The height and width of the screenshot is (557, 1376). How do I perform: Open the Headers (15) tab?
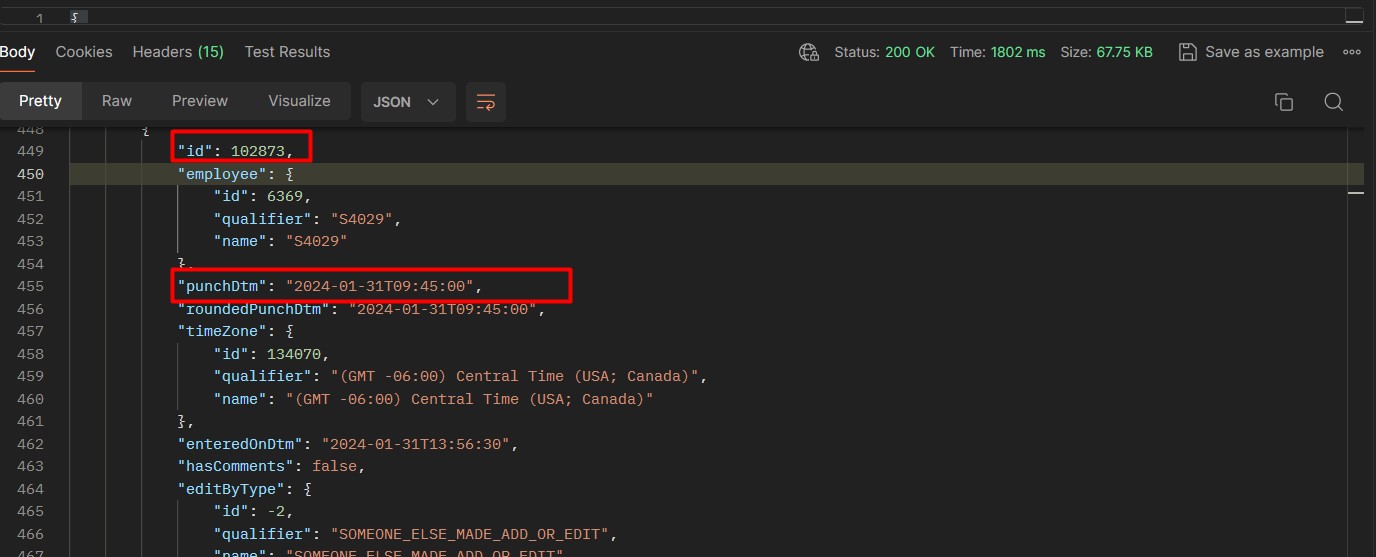click(178, 52)
